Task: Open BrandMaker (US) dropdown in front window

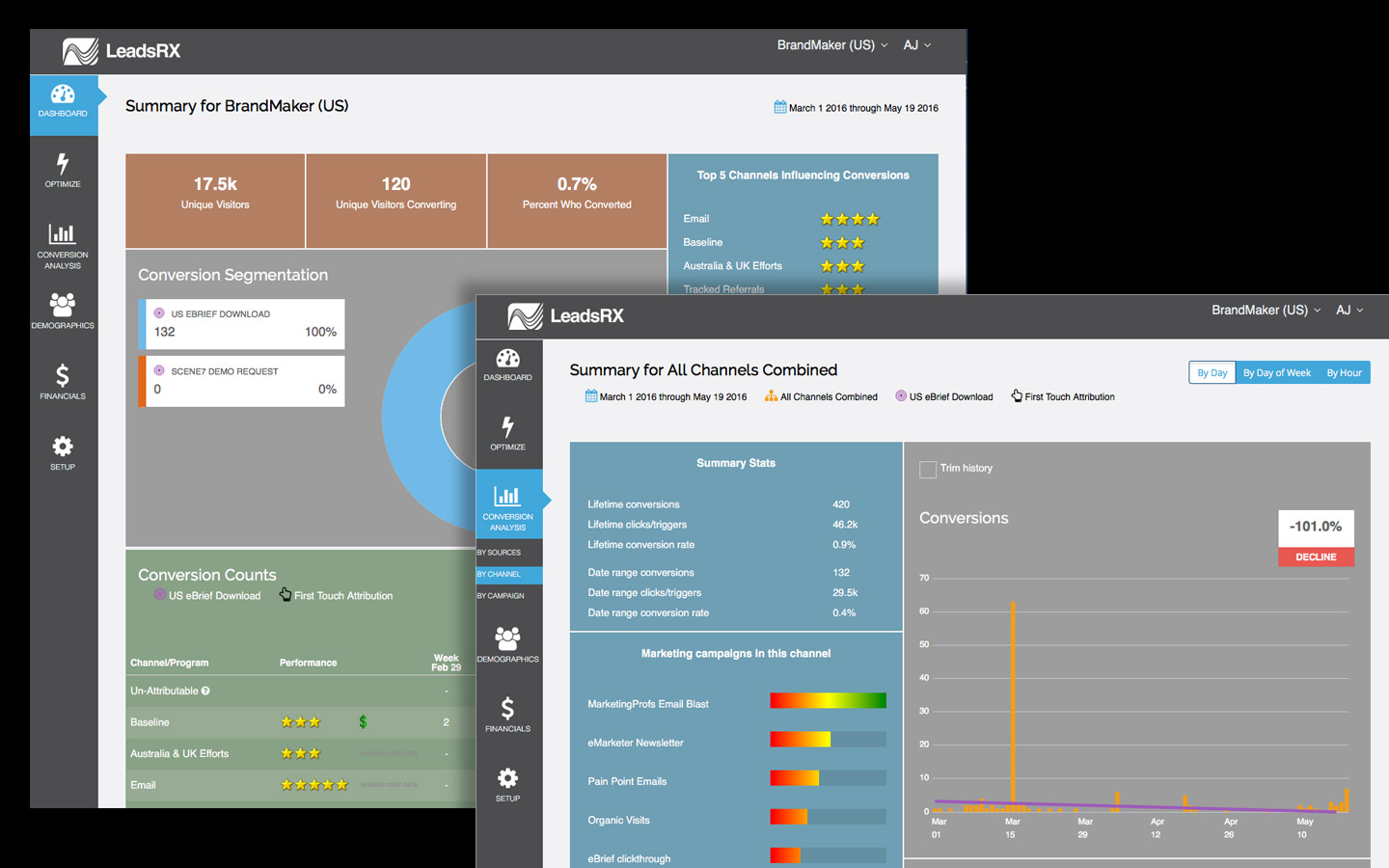Action: pyautogui.click(x=1266, y=310)
